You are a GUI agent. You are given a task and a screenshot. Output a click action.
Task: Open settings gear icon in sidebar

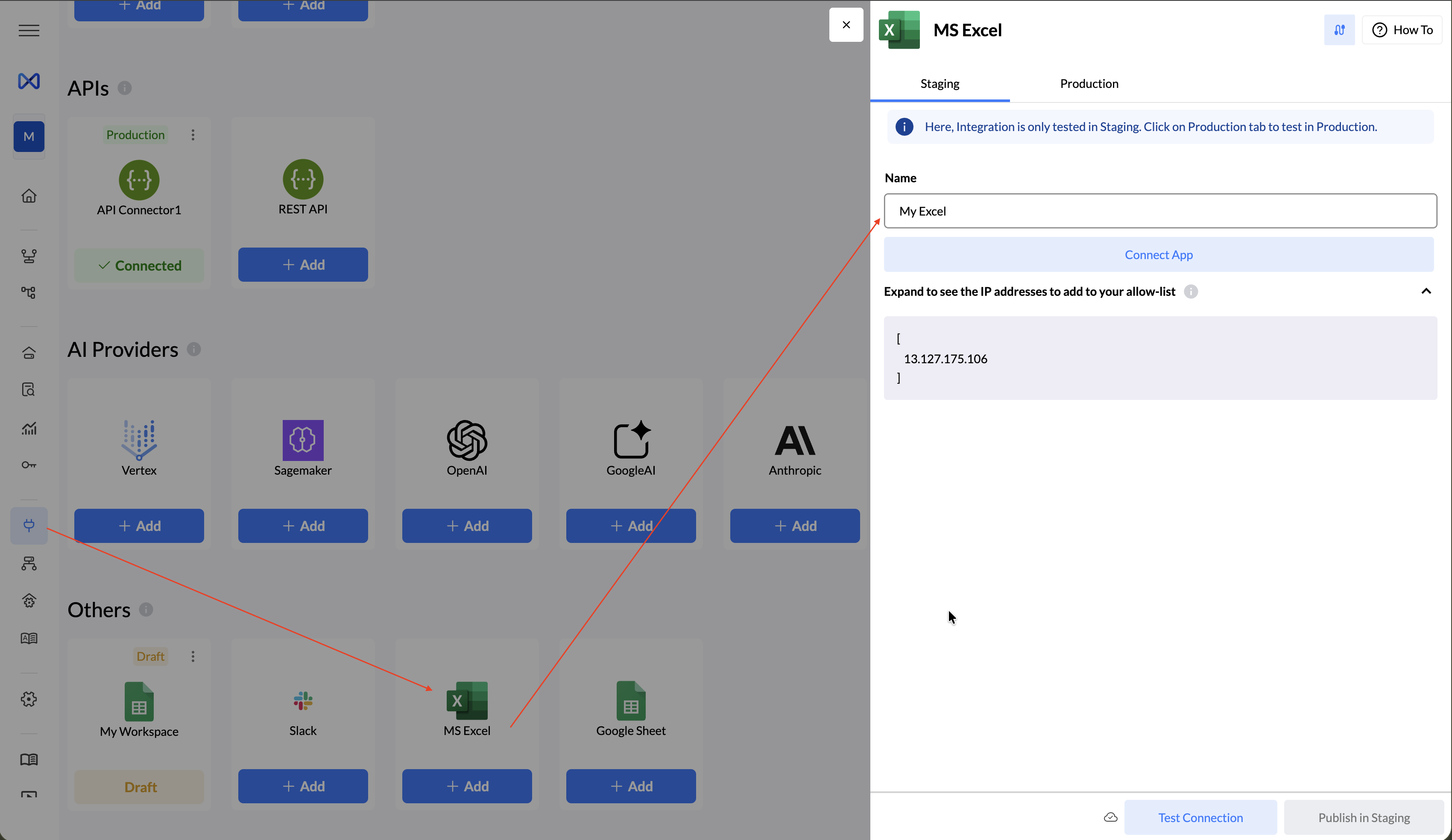pos(29,699)
